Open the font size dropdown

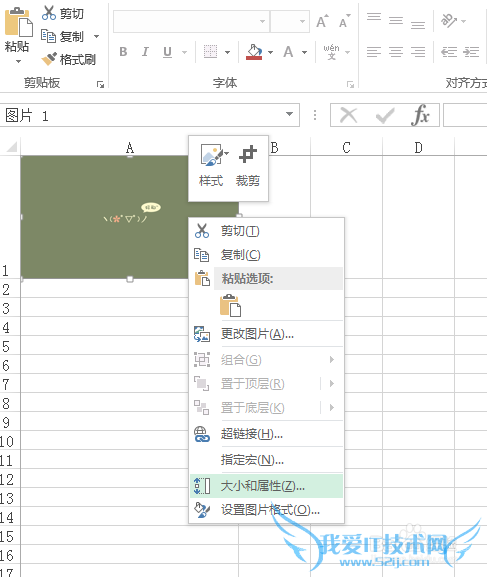(302, 21)
